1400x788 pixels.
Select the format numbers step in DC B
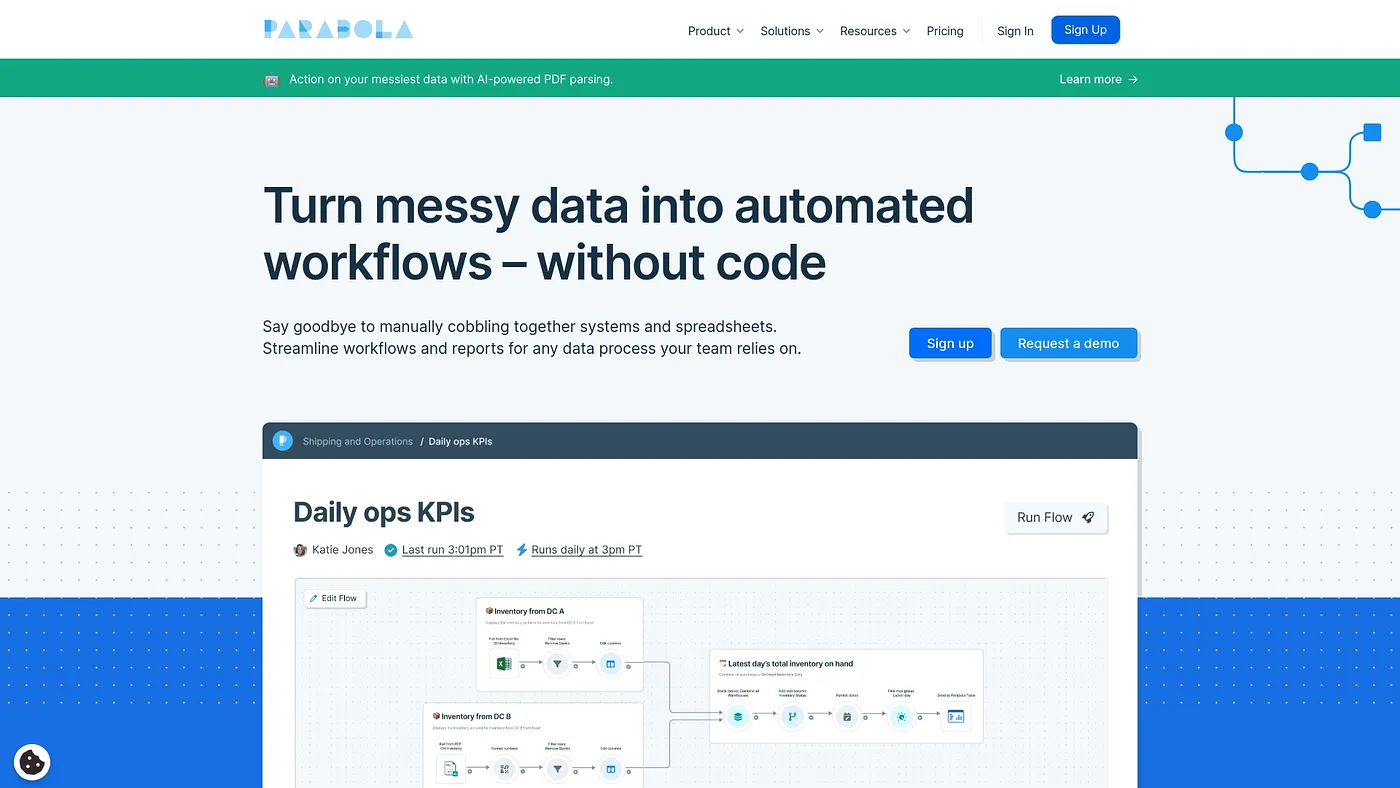(x=504, y=769)
